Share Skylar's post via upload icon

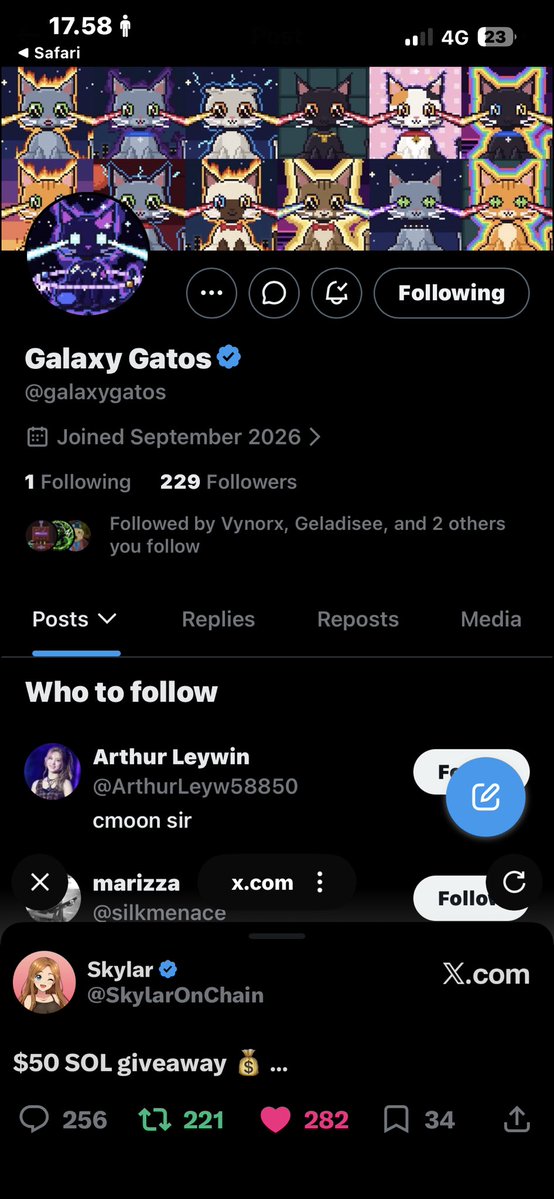click(x=517, y=1119)
